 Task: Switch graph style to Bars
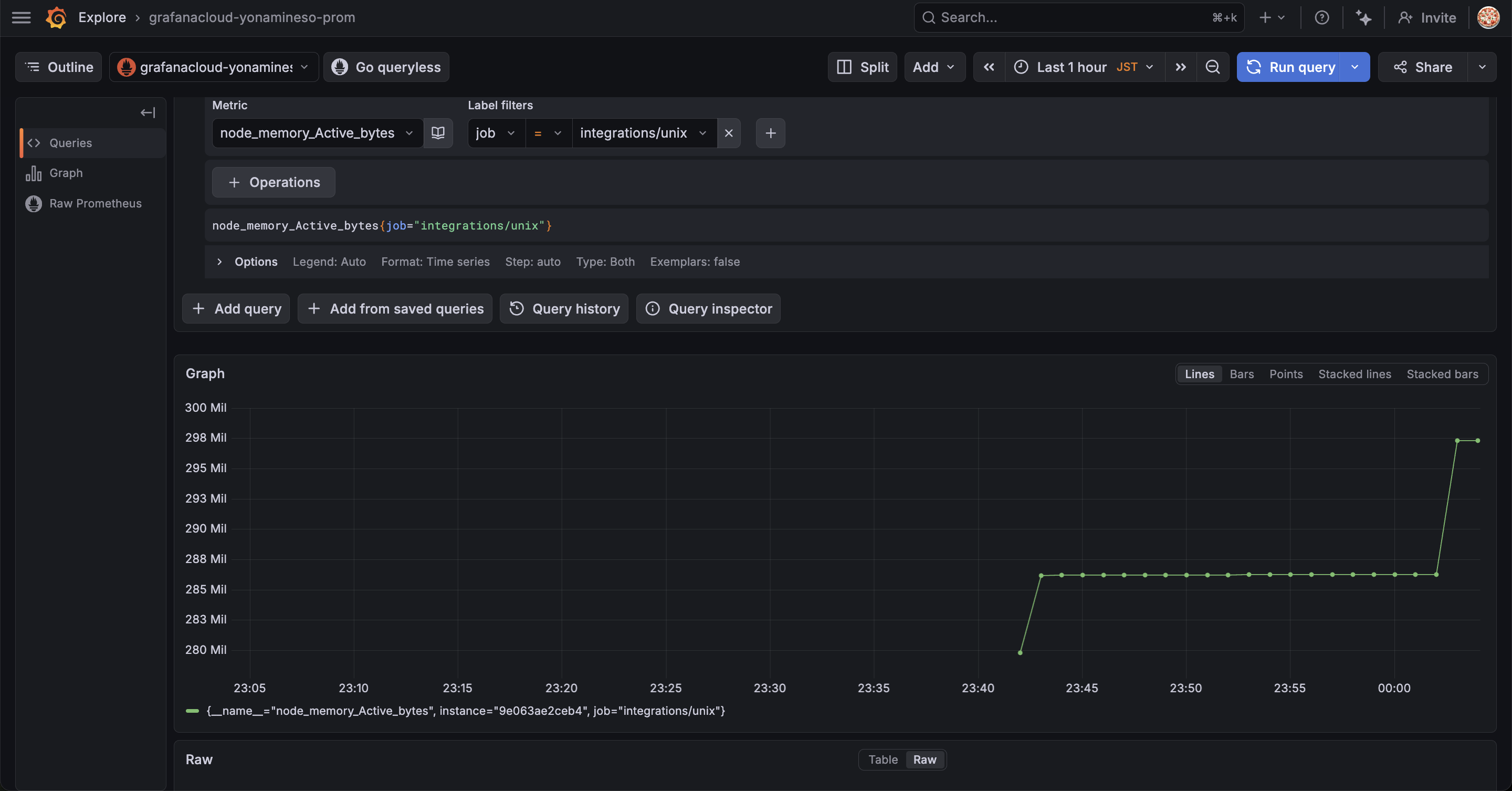(1242, 374)
